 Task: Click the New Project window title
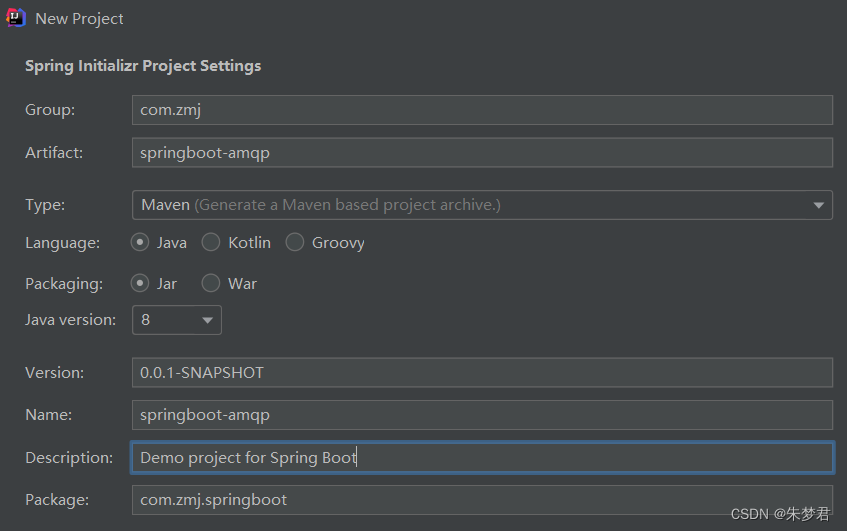tap(80, 18)
